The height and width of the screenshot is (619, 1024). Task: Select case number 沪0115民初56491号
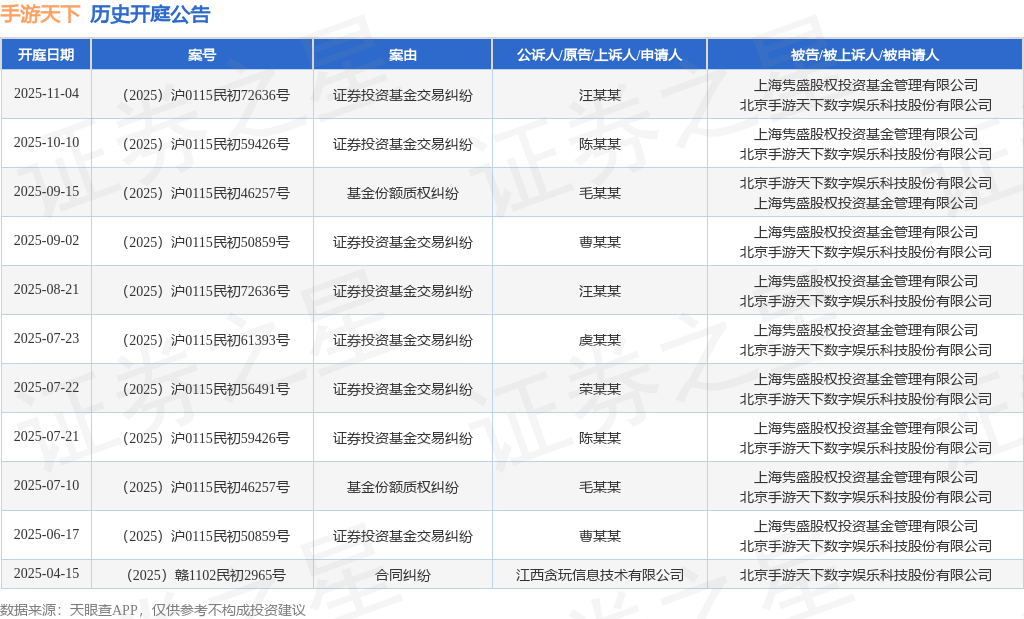(206, 389)
